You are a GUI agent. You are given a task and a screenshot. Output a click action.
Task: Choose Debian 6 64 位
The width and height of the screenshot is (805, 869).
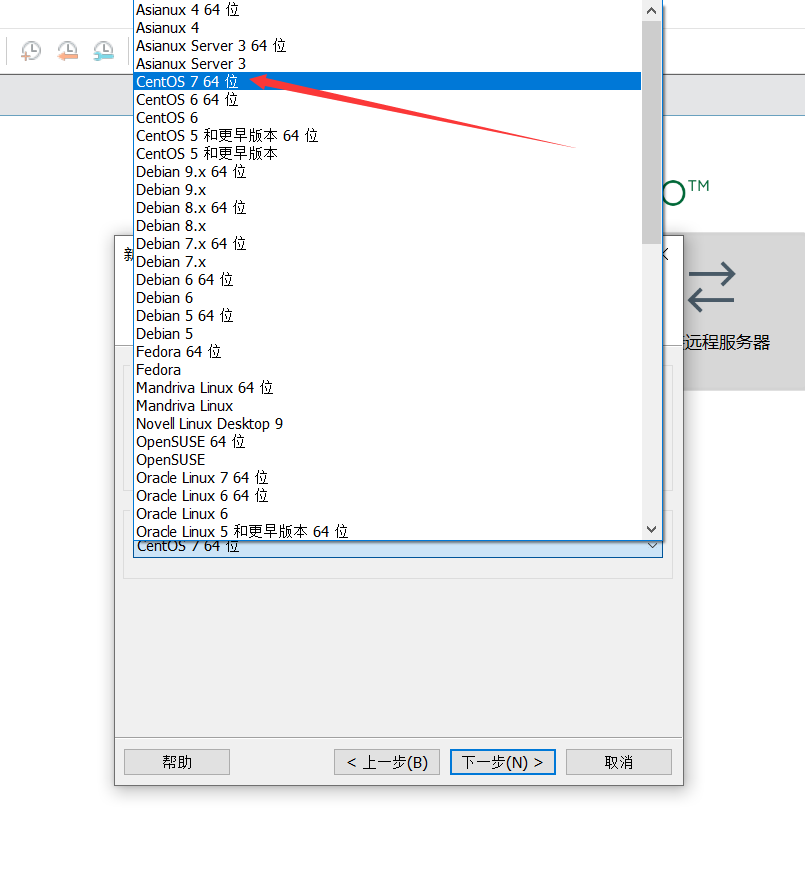pyautogui.click(x=387, y=280)
